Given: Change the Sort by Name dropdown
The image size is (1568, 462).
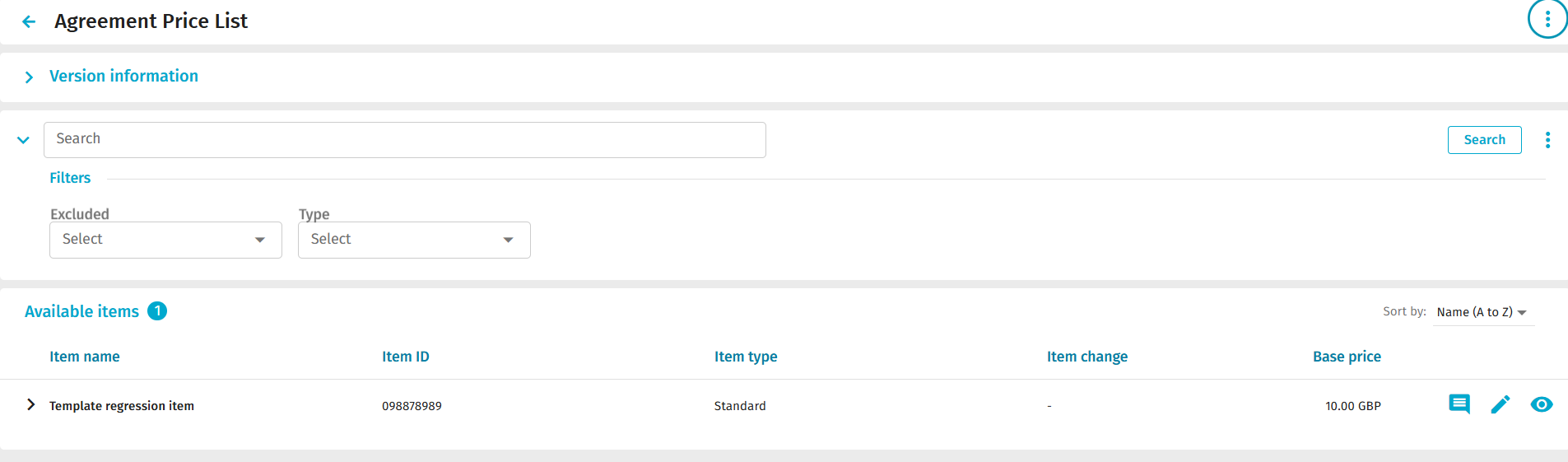Looking at the screenshot, I should 1482,312.
